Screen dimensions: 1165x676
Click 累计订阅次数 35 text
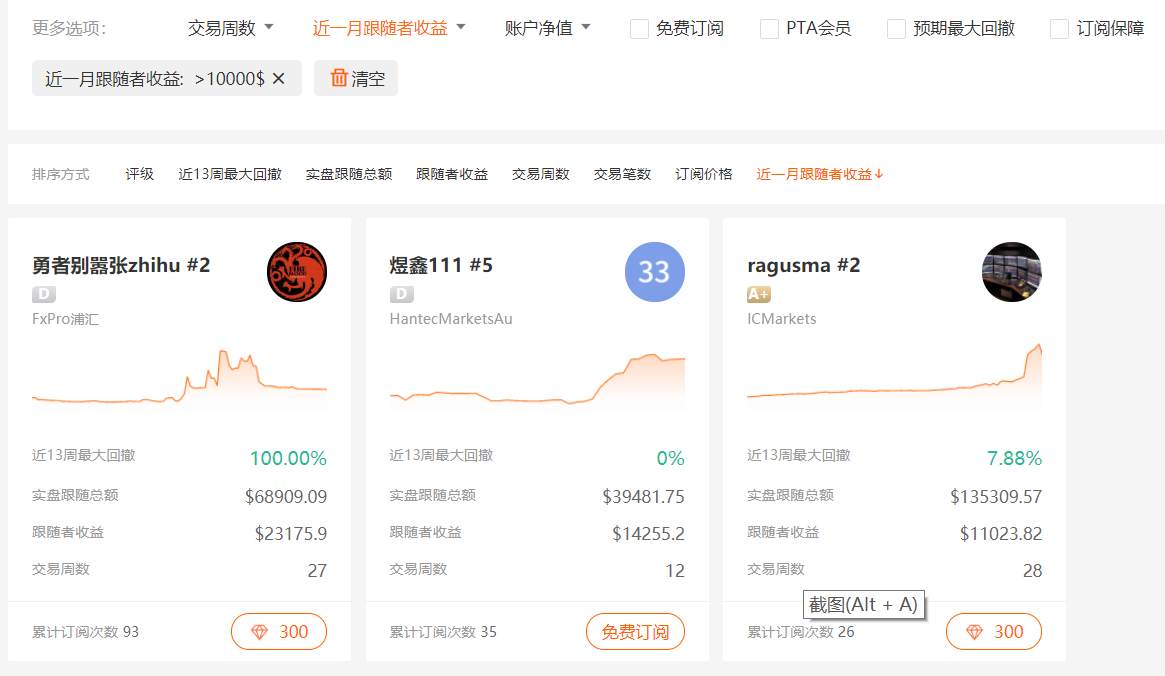(x=443, y=631)
